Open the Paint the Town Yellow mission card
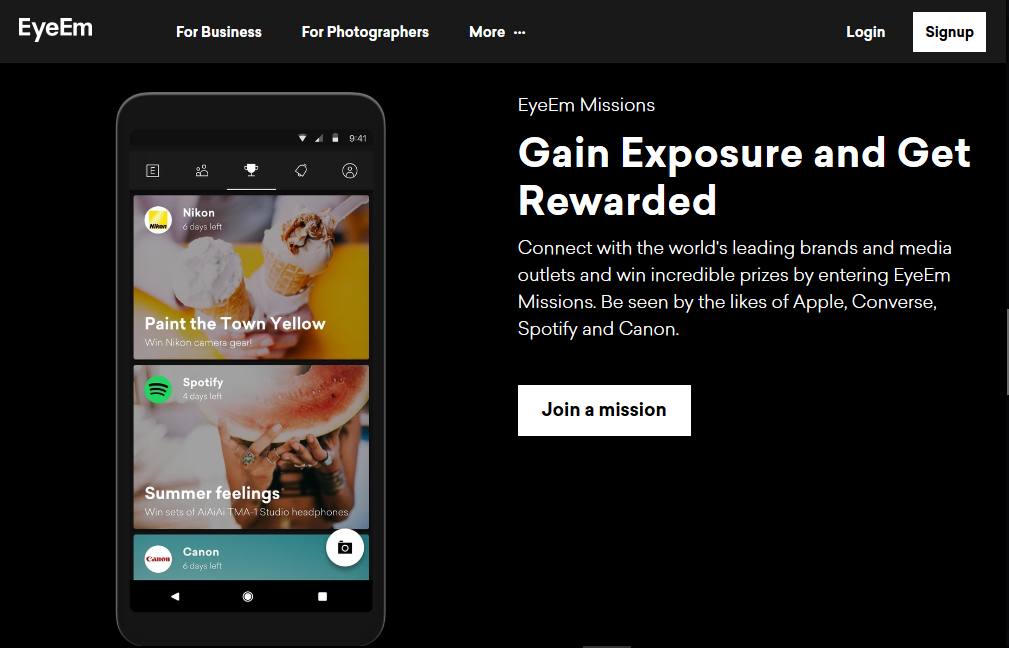 coord(251,277)
